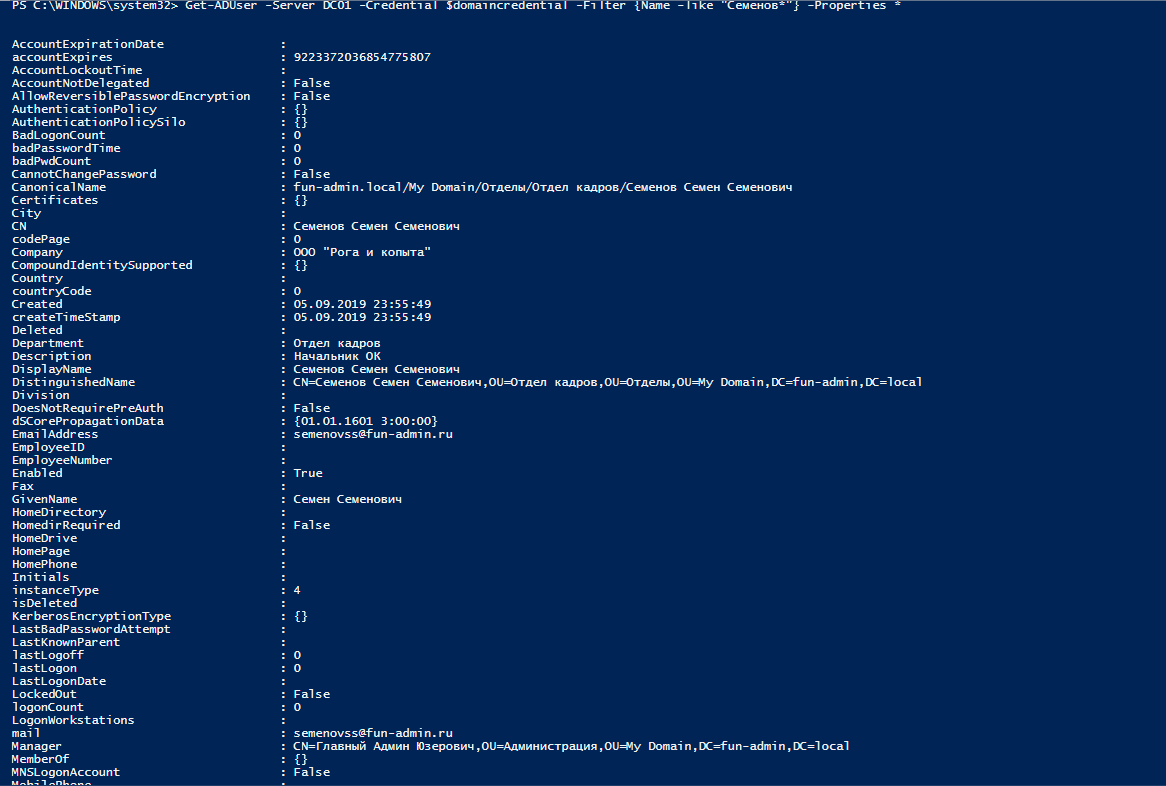This screenshot has width=1166, height=786.
Task: Click the Description value Начальник ОК
Action: 337,356
